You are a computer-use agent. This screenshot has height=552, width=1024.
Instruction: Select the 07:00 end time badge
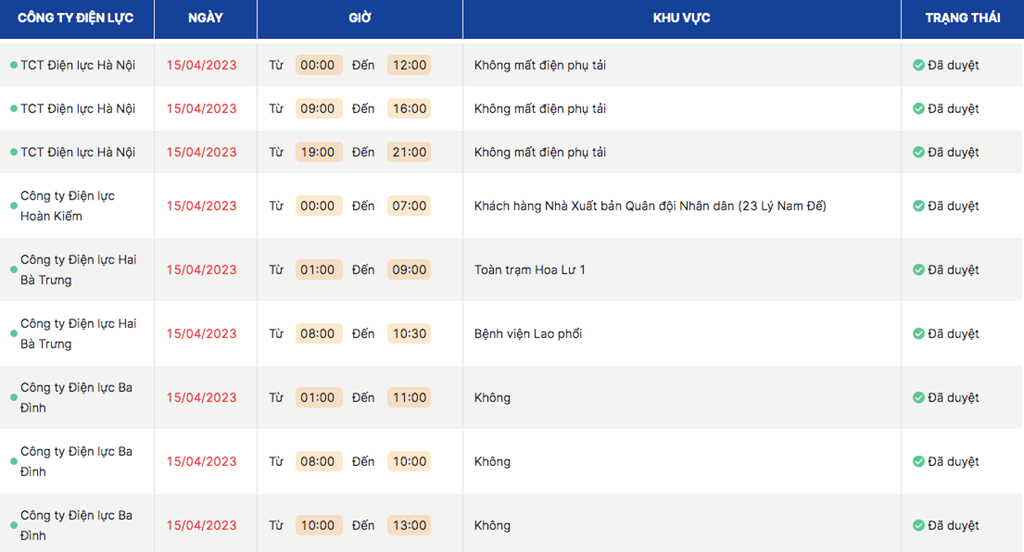(x=409, y=206)
